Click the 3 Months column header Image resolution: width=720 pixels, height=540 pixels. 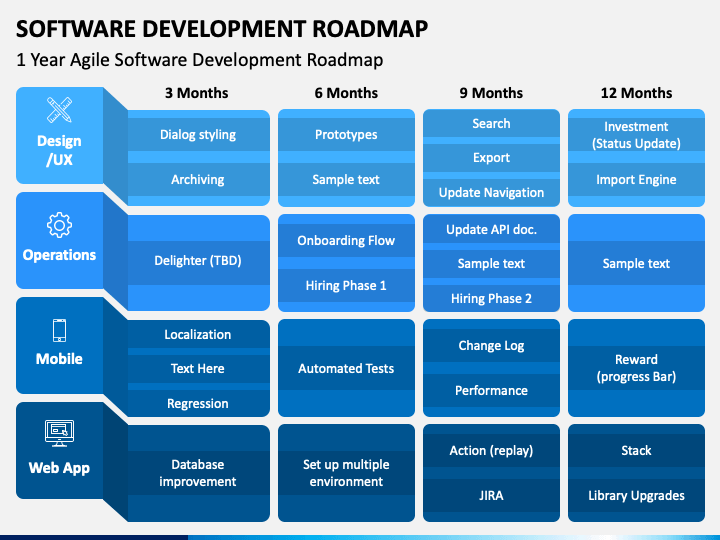[197, 93]
